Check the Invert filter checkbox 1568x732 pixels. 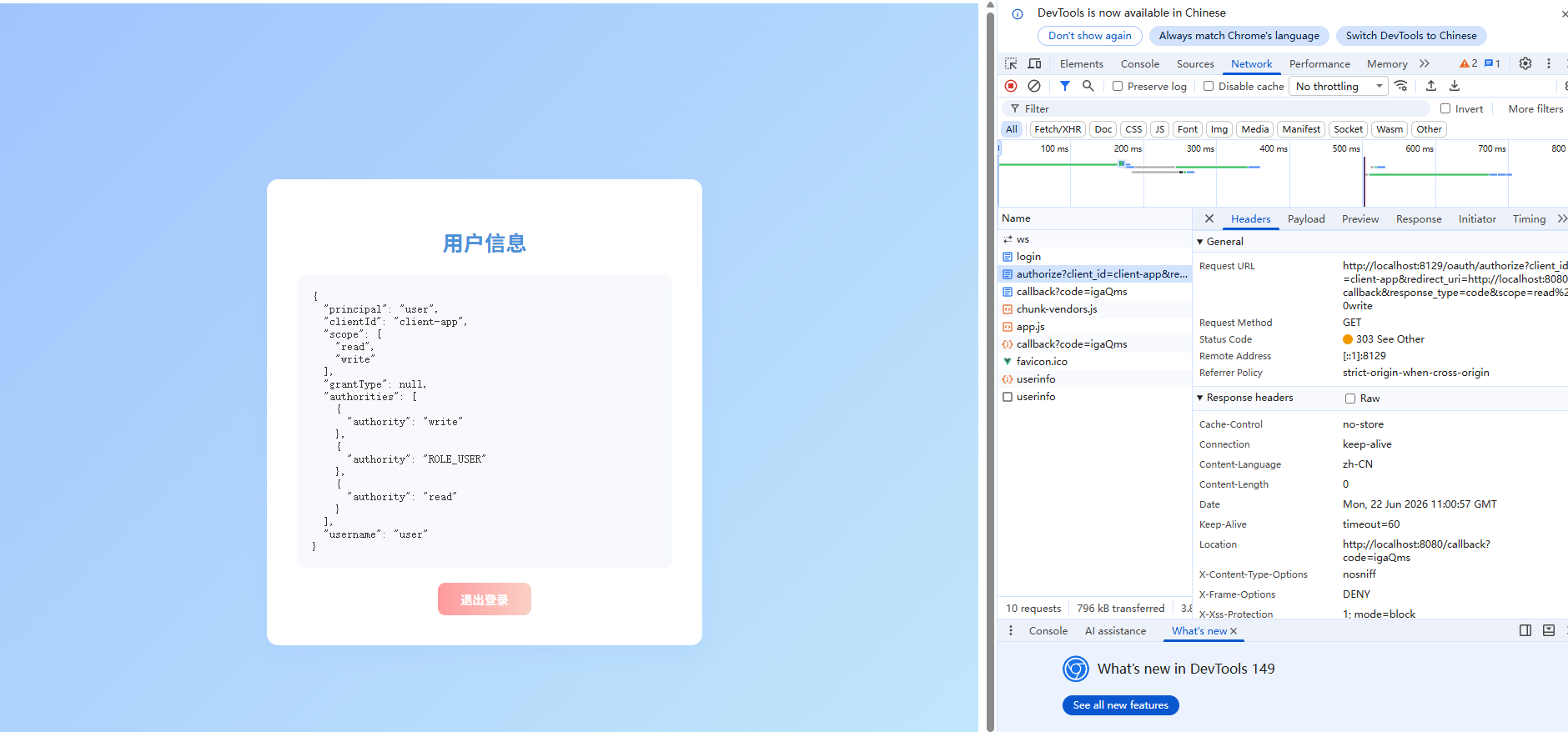click(1445, 108)
